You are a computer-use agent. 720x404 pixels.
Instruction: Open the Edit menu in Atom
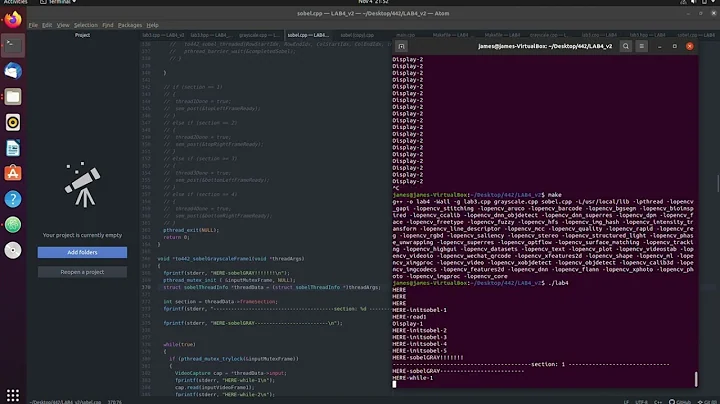pyautogui.click(x=47, y=25)
